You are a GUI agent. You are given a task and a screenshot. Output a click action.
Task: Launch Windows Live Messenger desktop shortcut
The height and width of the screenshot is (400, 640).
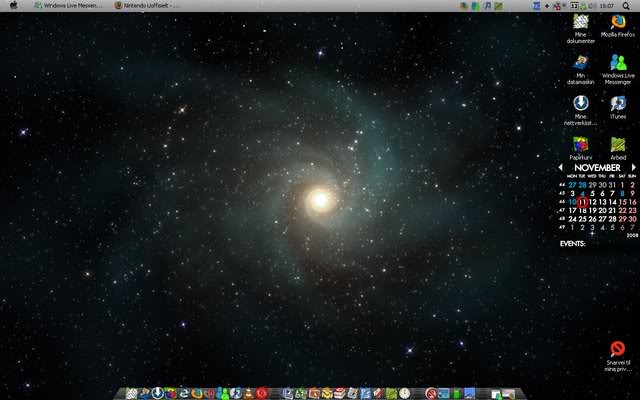point(618,62)
